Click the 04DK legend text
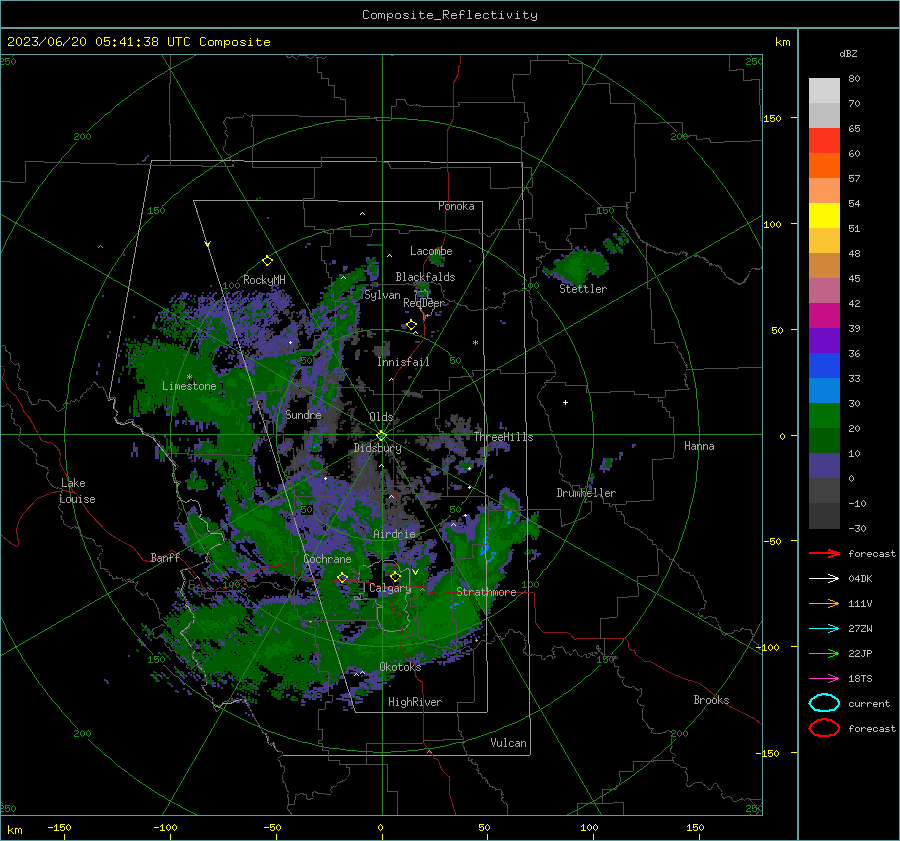The height and width of the screenshot is (841, 900). 860,579
